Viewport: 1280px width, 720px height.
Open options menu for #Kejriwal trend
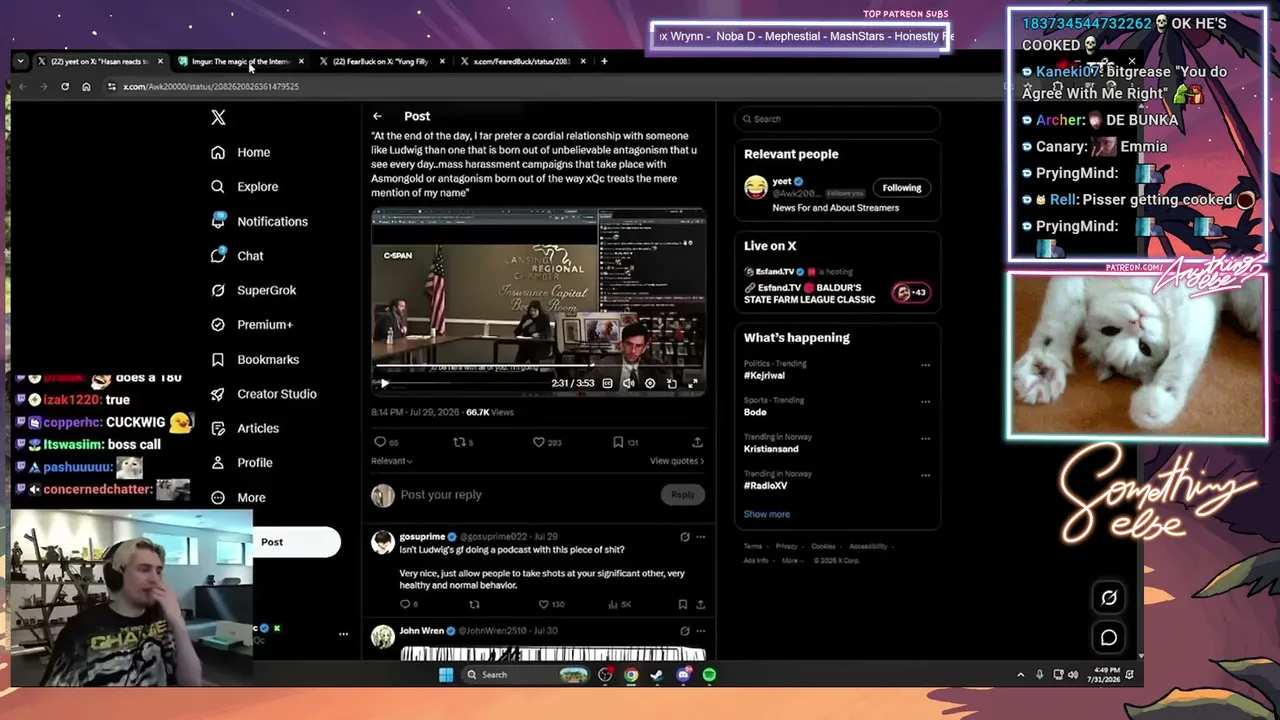(x=925, y=365)
